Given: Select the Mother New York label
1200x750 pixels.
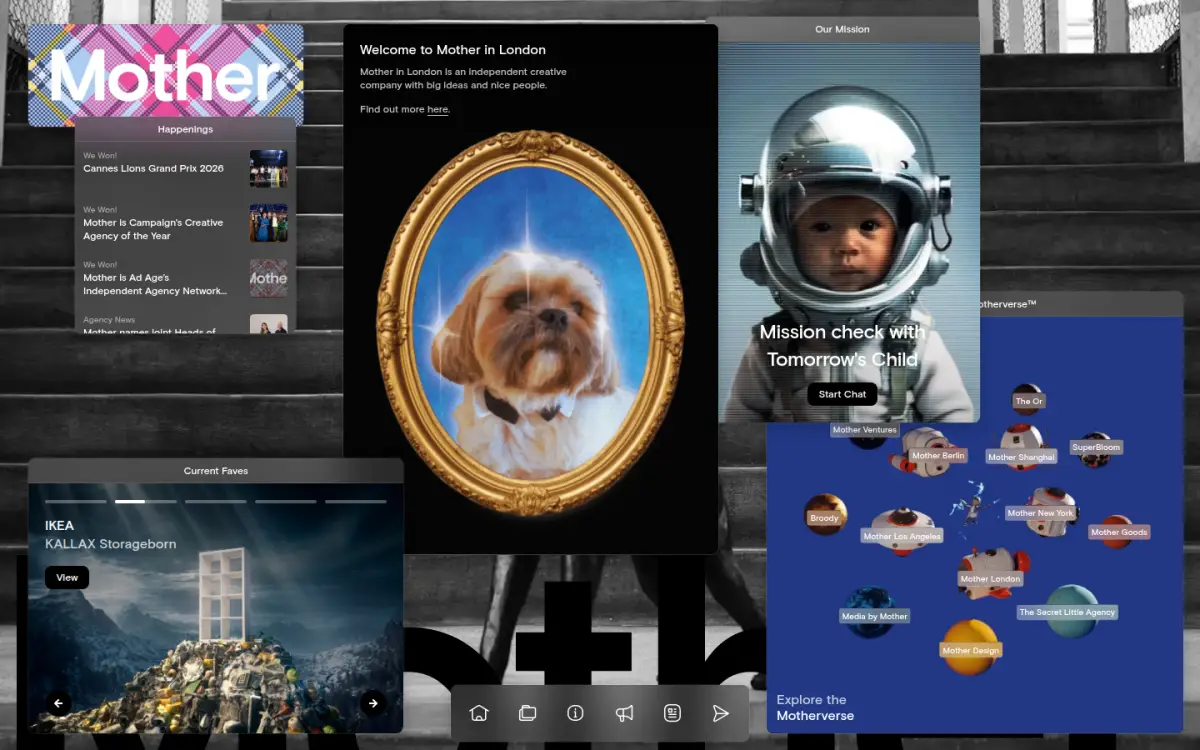Looking at the screenshot, I should pos(1040,513).
